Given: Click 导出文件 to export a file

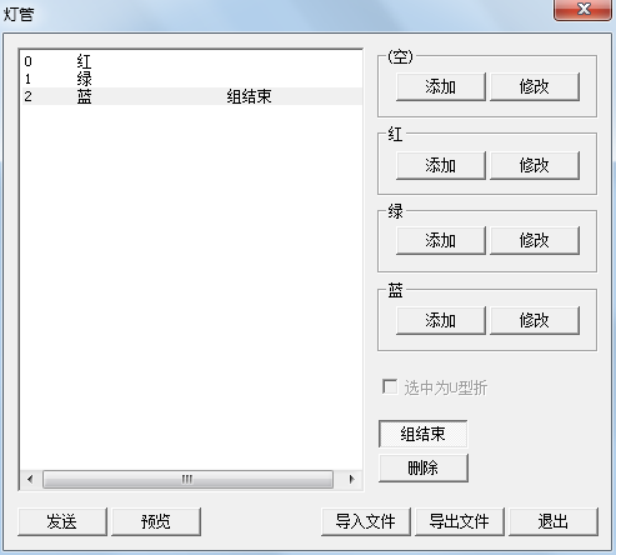Looking at the screenshot, I should (459, 521).
